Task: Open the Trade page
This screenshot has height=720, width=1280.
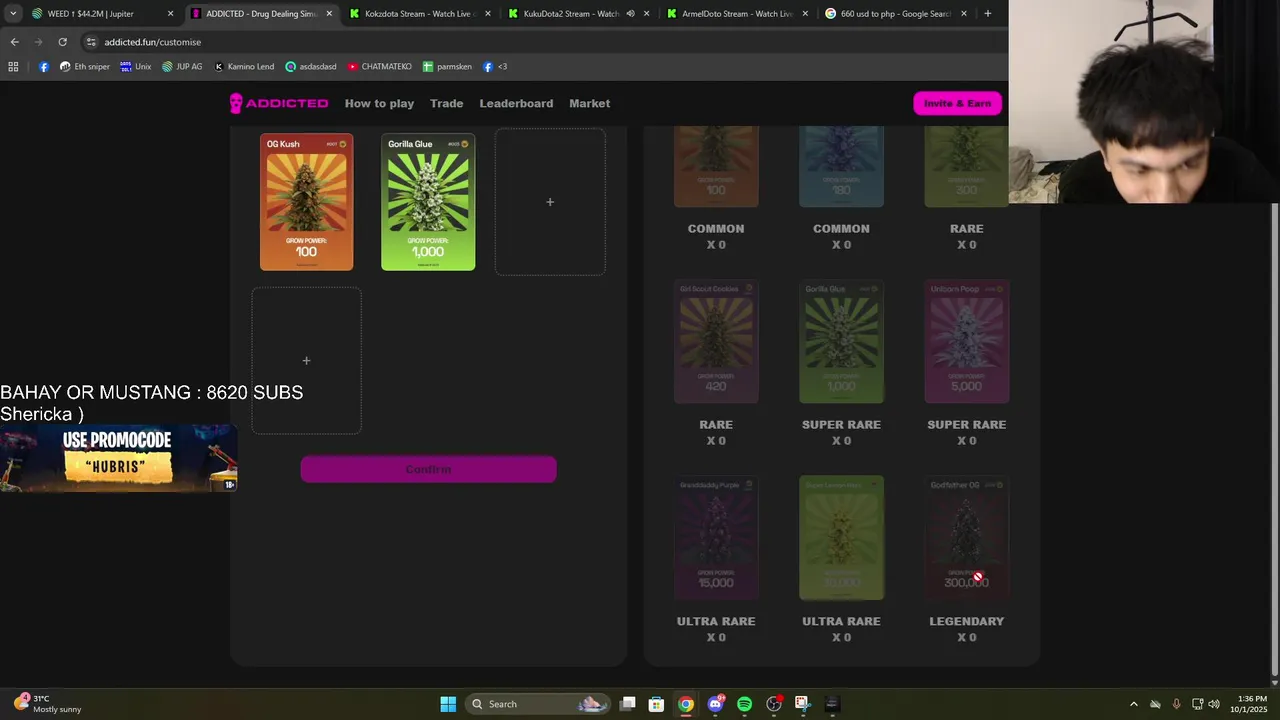Action: pos(446,103)
